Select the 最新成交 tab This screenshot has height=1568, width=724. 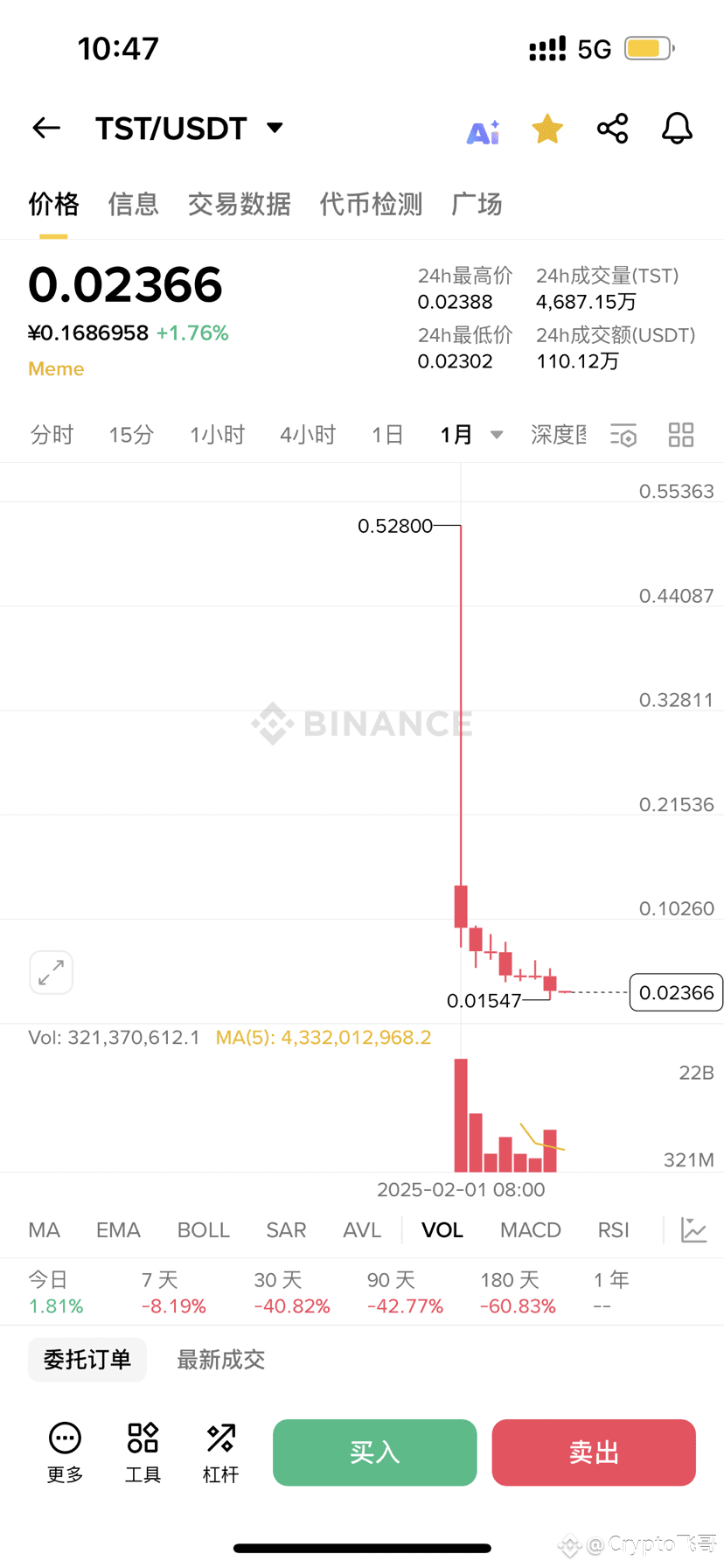pyautogui.click(x=220, y=1360)
